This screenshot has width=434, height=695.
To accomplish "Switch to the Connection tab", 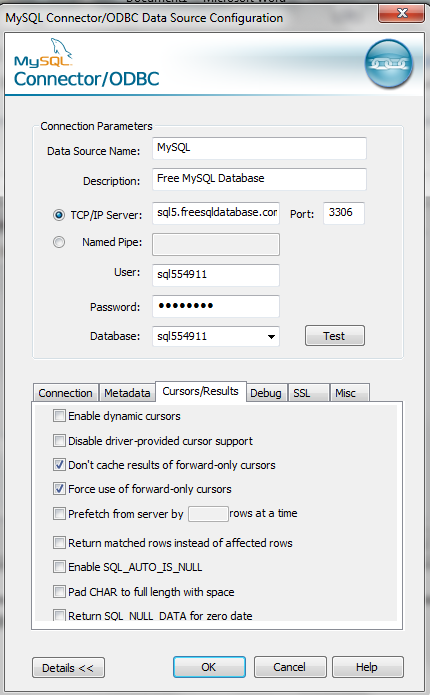I will pyautogui.click(x=66, y=393).
